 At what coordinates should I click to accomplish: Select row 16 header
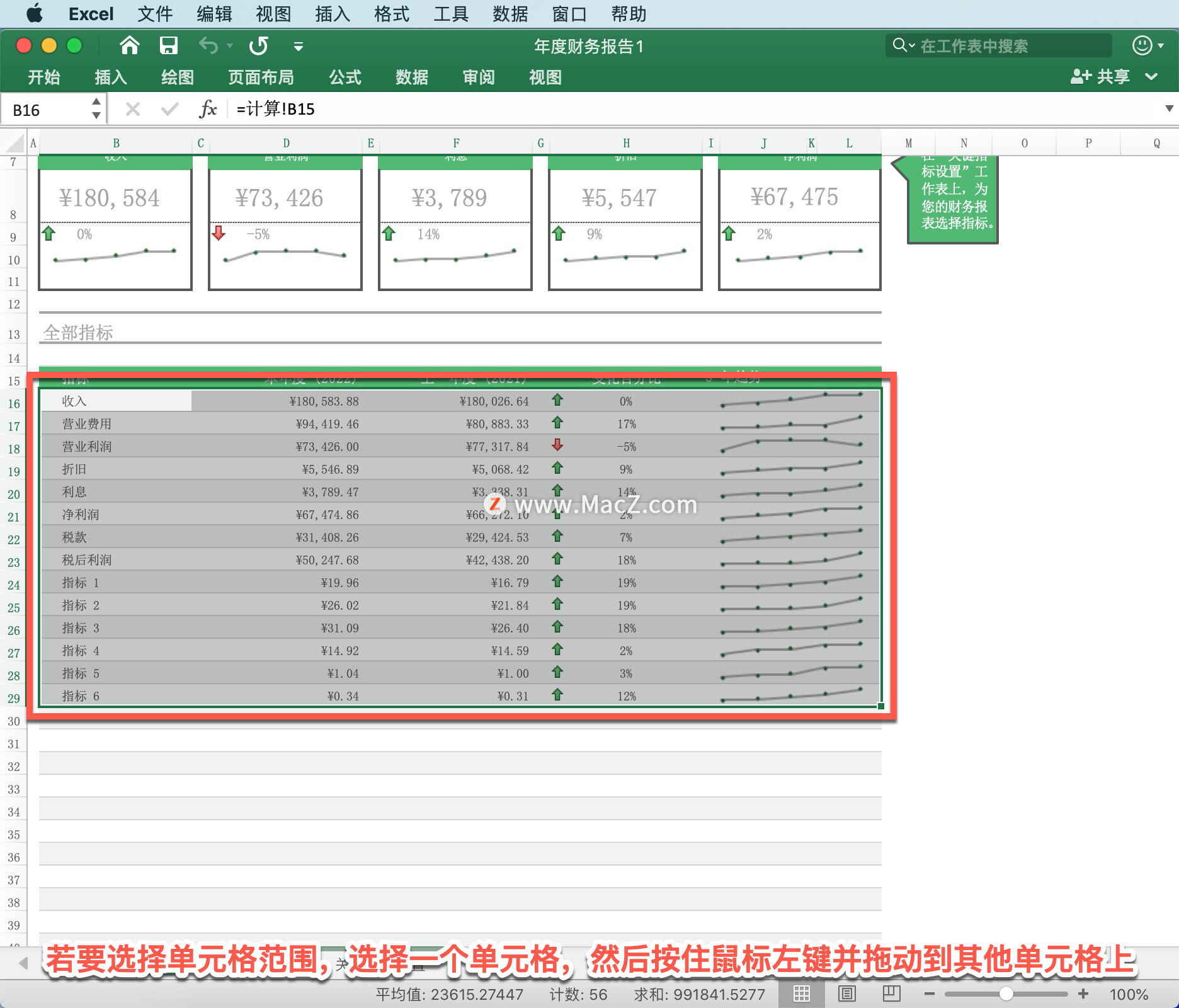pos(14,404)
